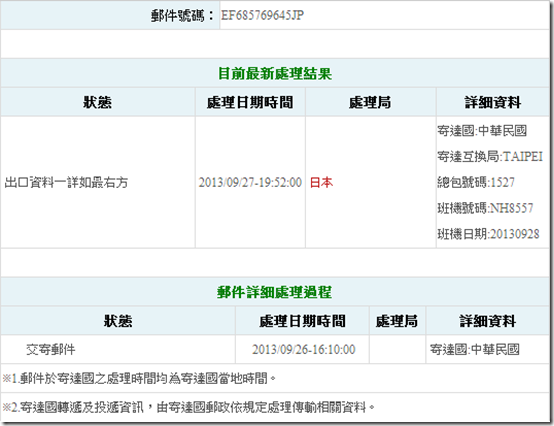Click the 郵件號碼 label
The width and height of the screenshot is (554, 426).
tap(182, 16)
